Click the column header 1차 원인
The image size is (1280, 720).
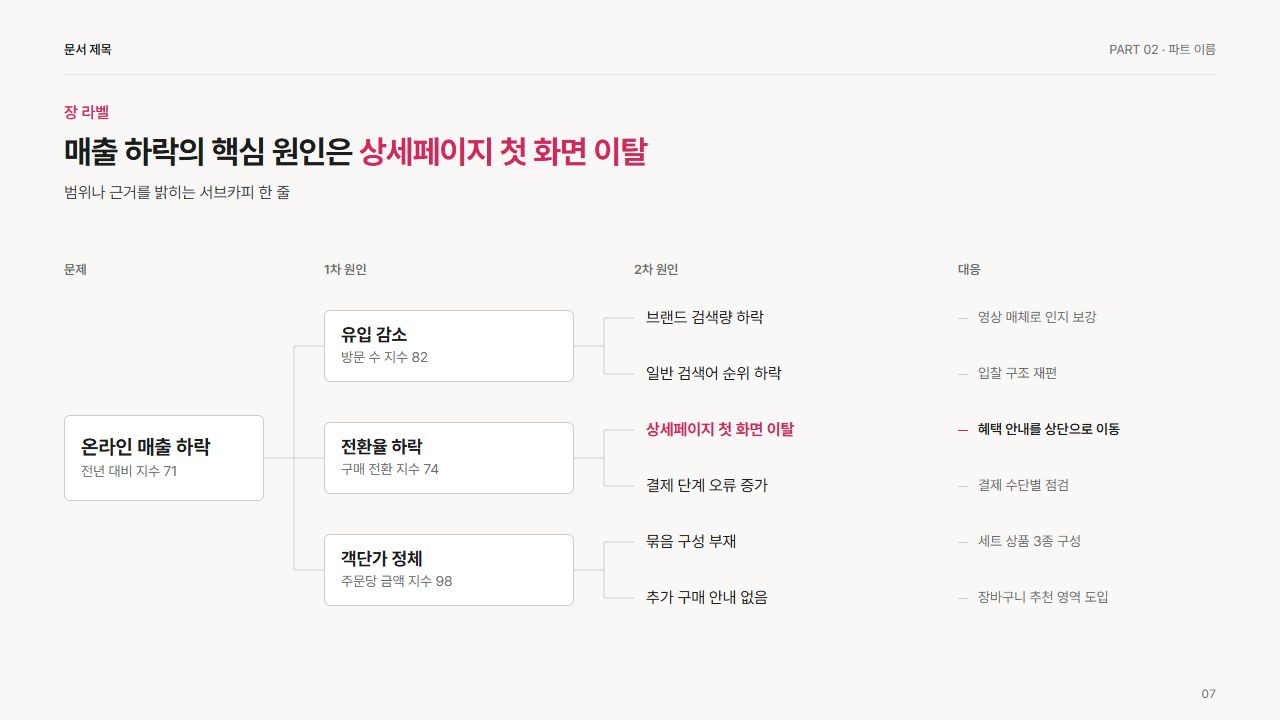click(x=345, y=269)
